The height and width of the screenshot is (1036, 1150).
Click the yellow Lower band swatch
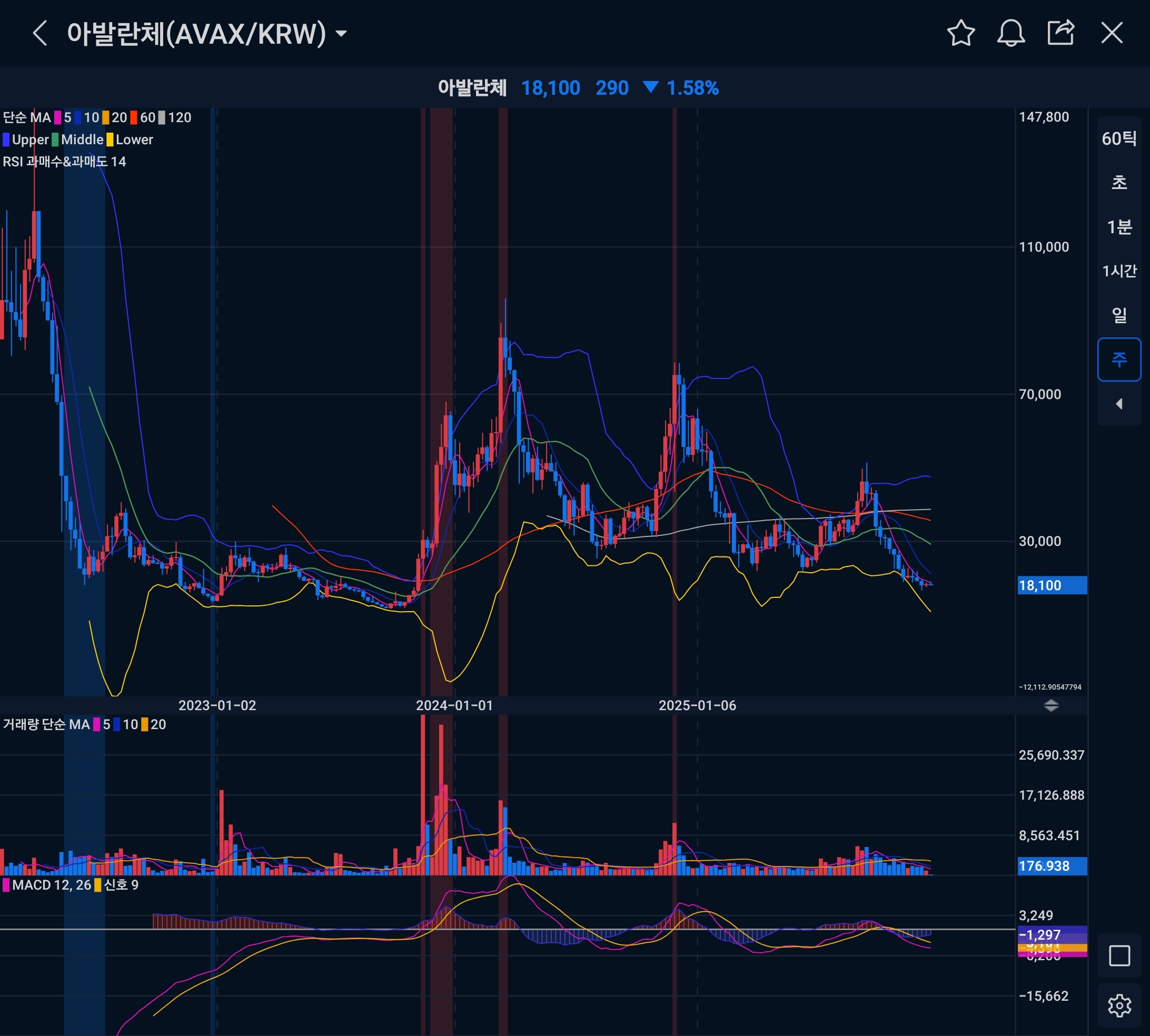pos(110,140)
